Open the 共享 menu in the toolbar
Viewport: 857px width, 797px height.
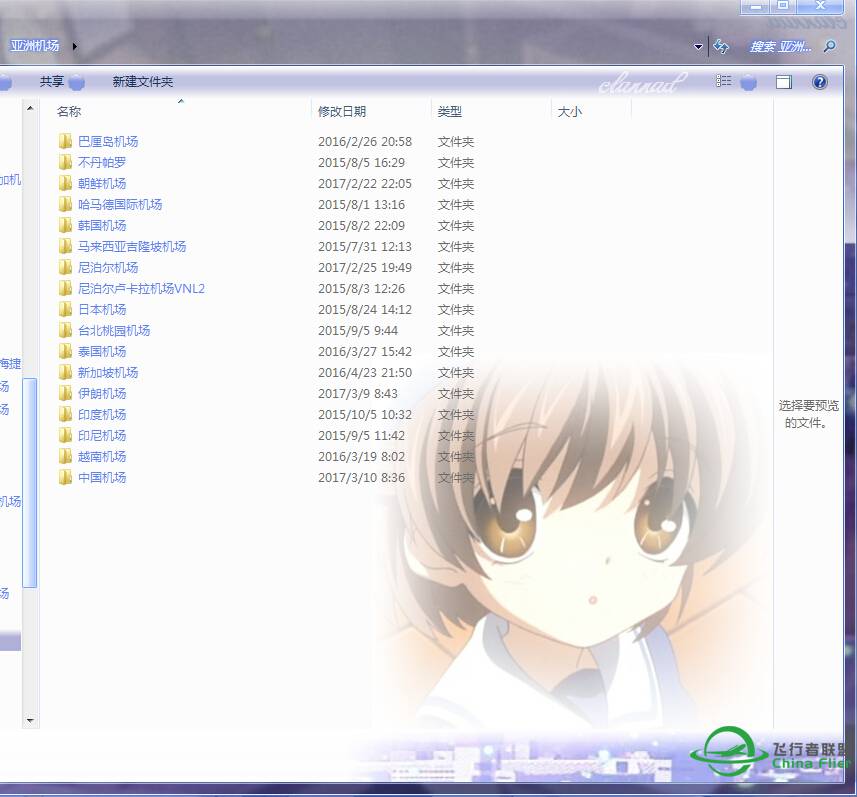tap(52, 82)
